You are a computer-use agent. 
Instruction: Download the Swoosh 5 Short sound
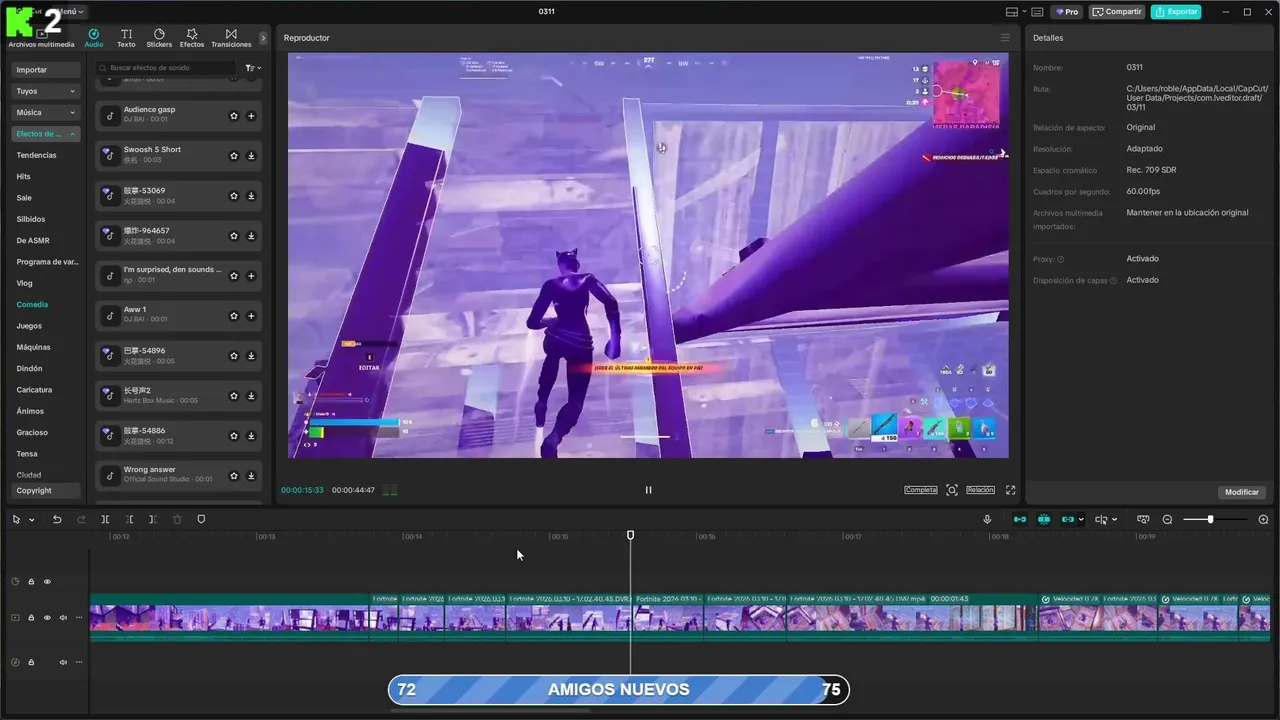click(x=251, y=156)
